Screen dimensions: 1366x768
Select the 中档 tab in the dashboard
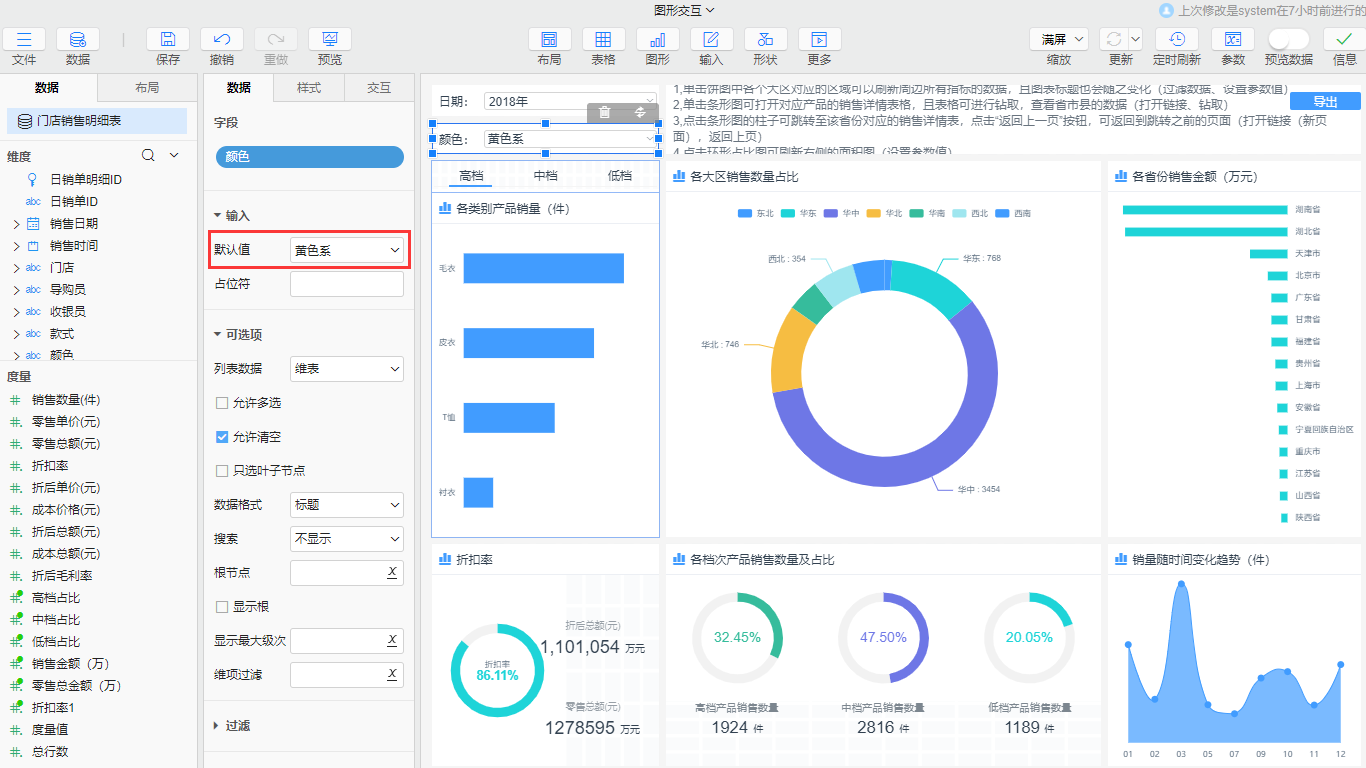click(x=545, y=176)
